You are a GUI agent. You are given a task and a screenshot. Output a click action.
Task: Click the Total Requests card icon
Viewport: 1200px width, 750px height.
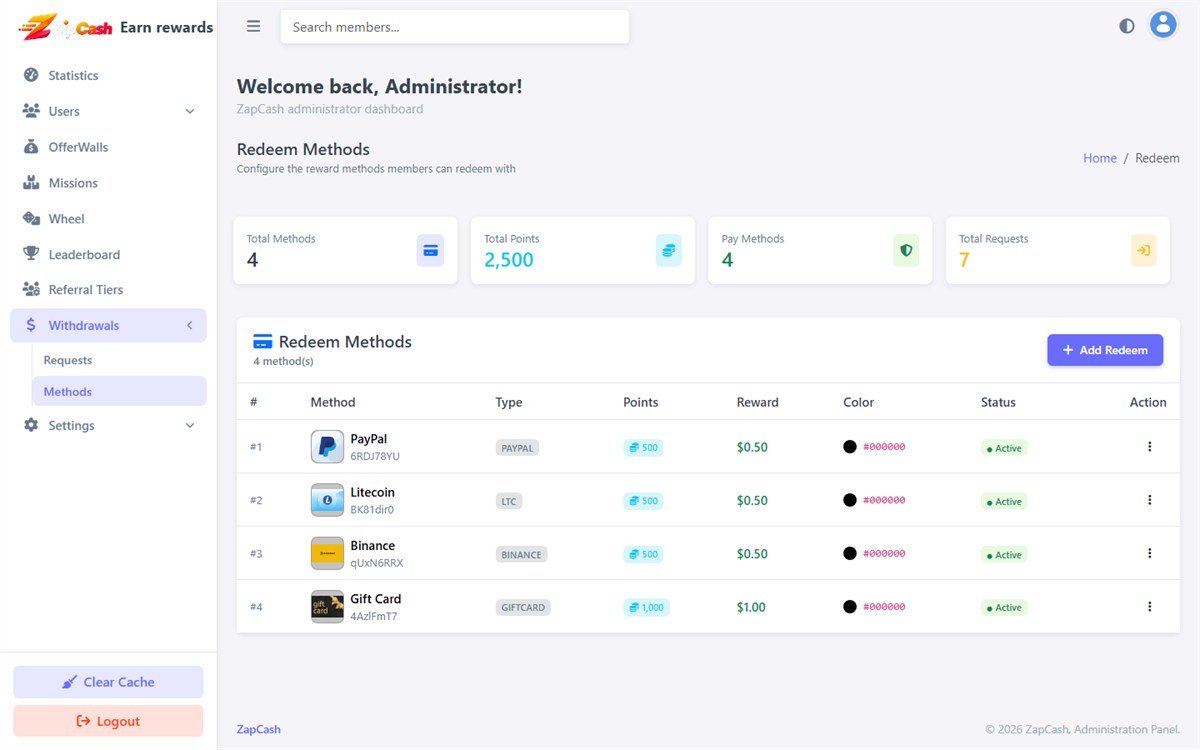click(1143, 250)
